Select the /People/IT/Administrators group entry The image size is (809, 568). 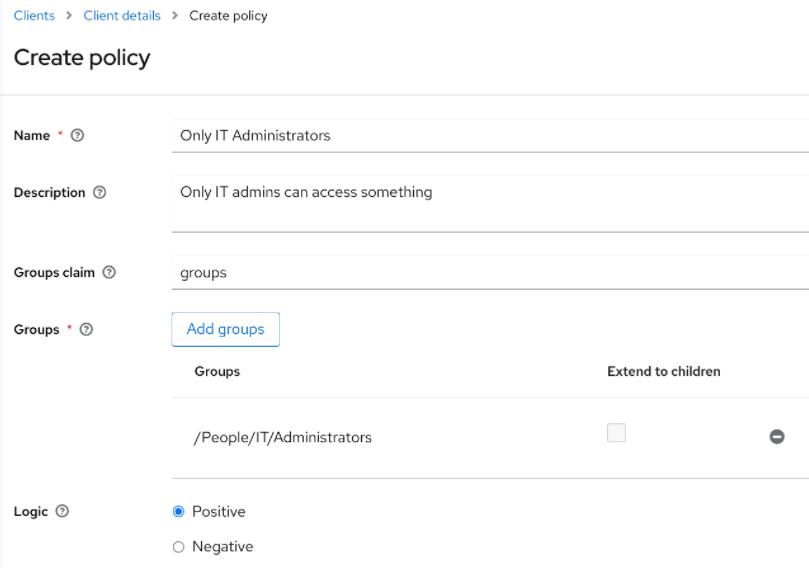point(282,437)
